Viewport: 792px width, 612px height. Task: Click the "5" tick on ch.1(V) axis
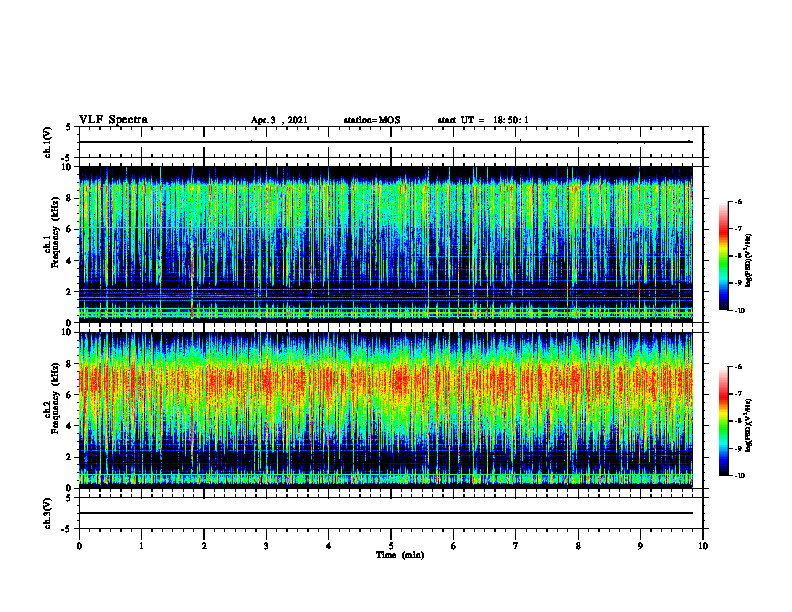point(69,128)
